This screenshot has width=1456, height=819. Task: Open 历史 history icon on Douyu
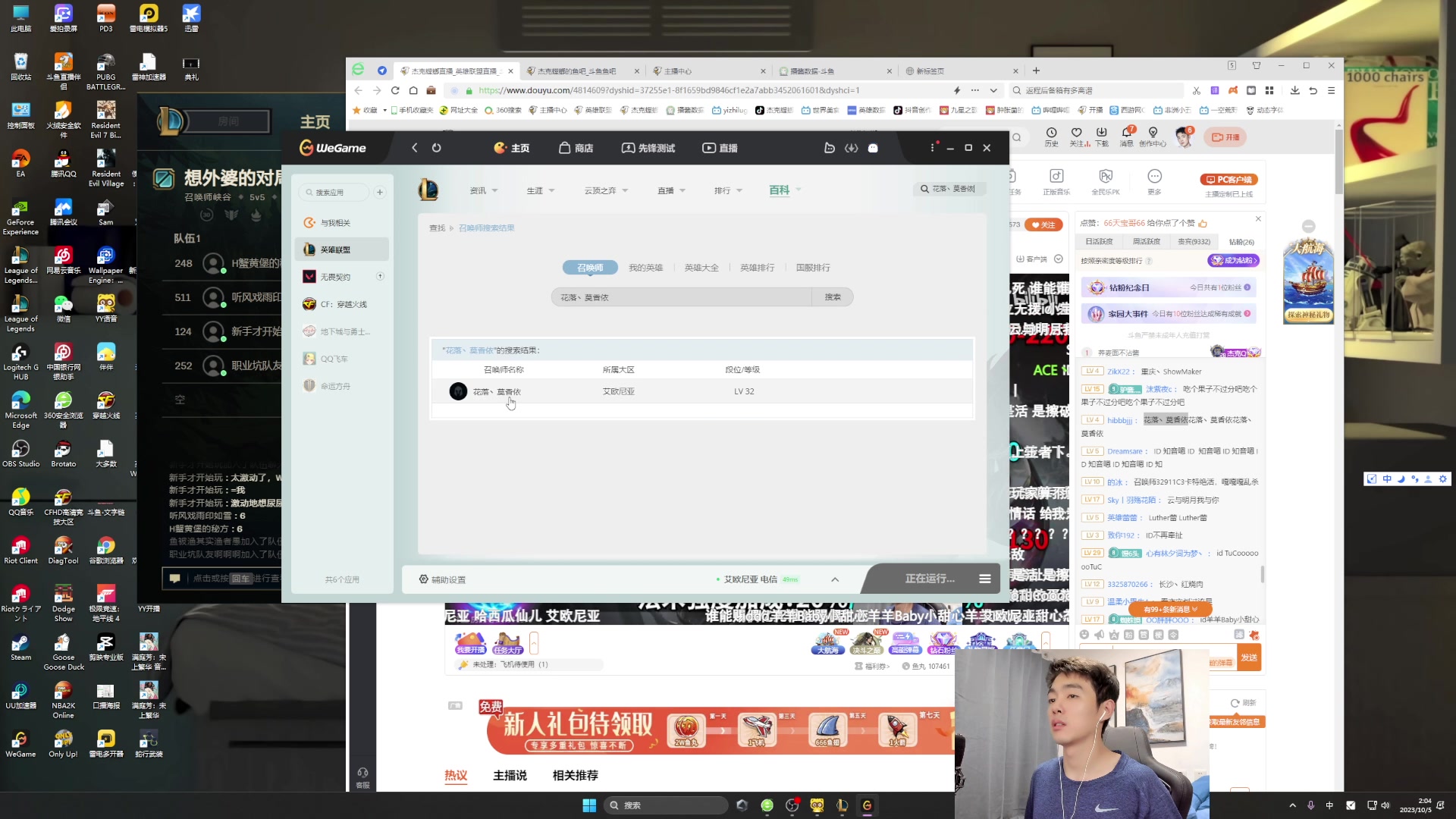click(1051, 136)
